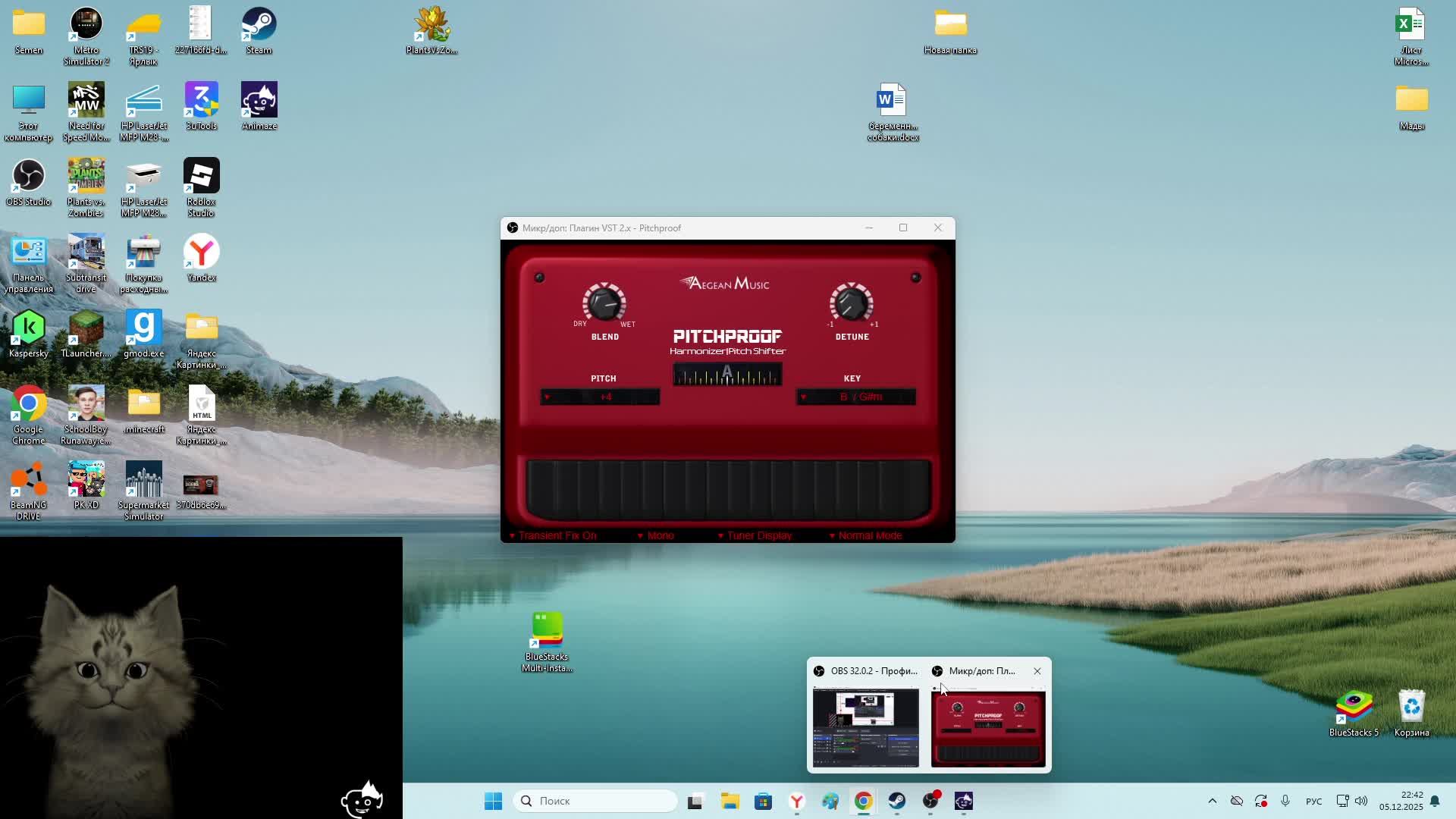
Task: Click the tuner note display
Action: [726, 374]
